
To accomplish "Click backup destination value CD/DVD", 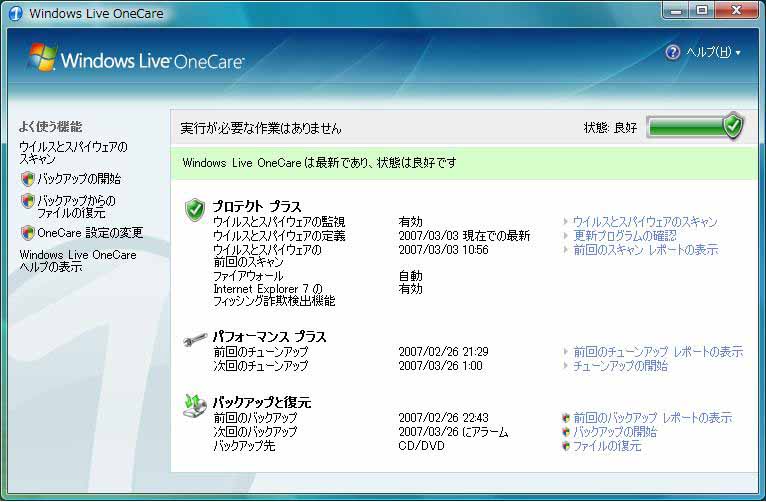I will pos(422,446).
